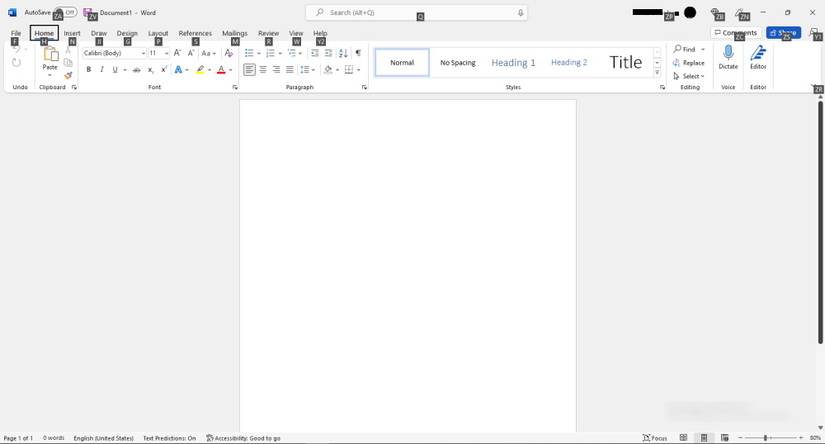825x444 pixels.
Task: Open the Borders dropdown
Action: click(x=358, y=69)
